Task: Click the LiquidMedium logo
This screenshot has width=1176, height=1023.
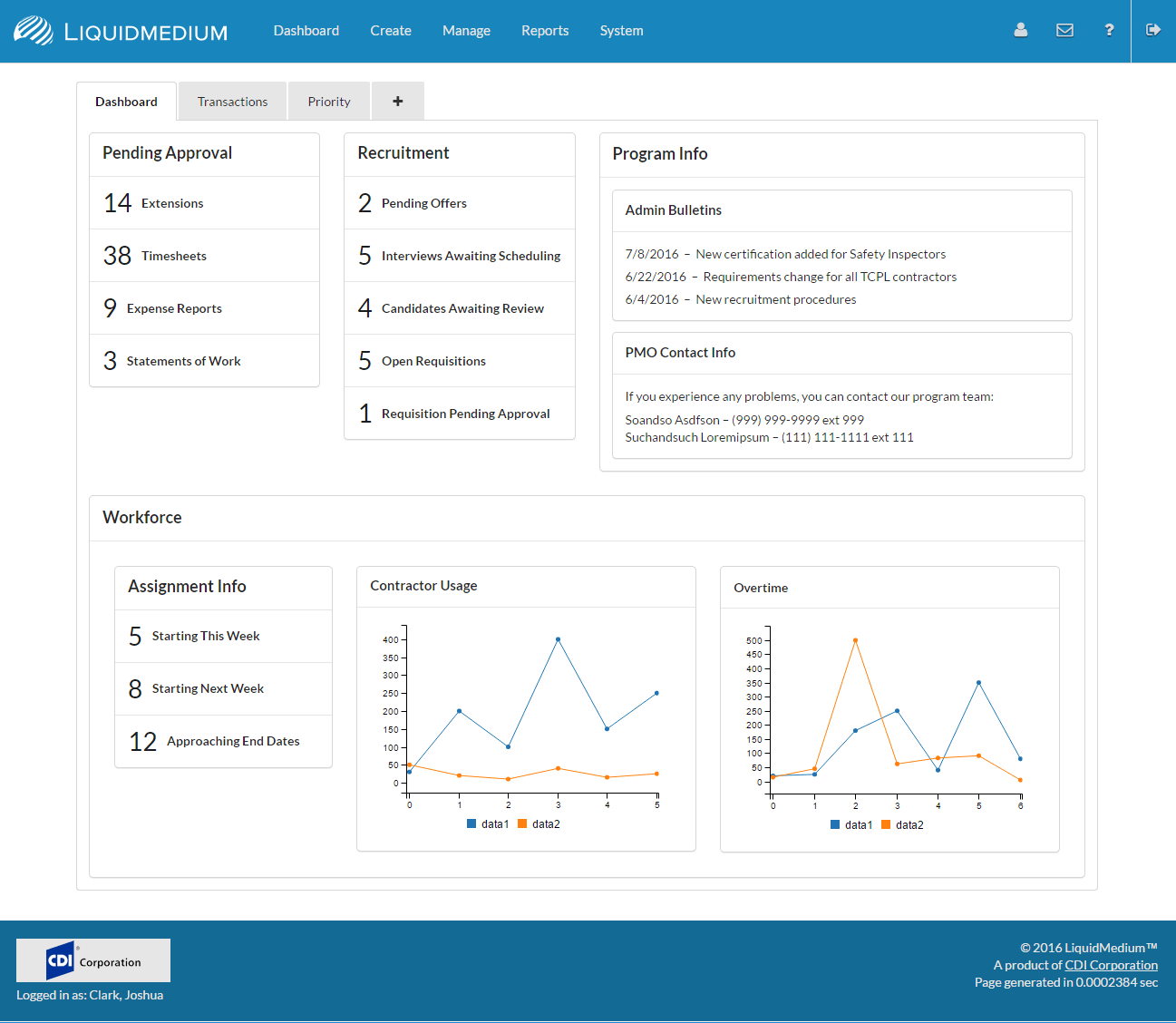Action: coord(121,31)
